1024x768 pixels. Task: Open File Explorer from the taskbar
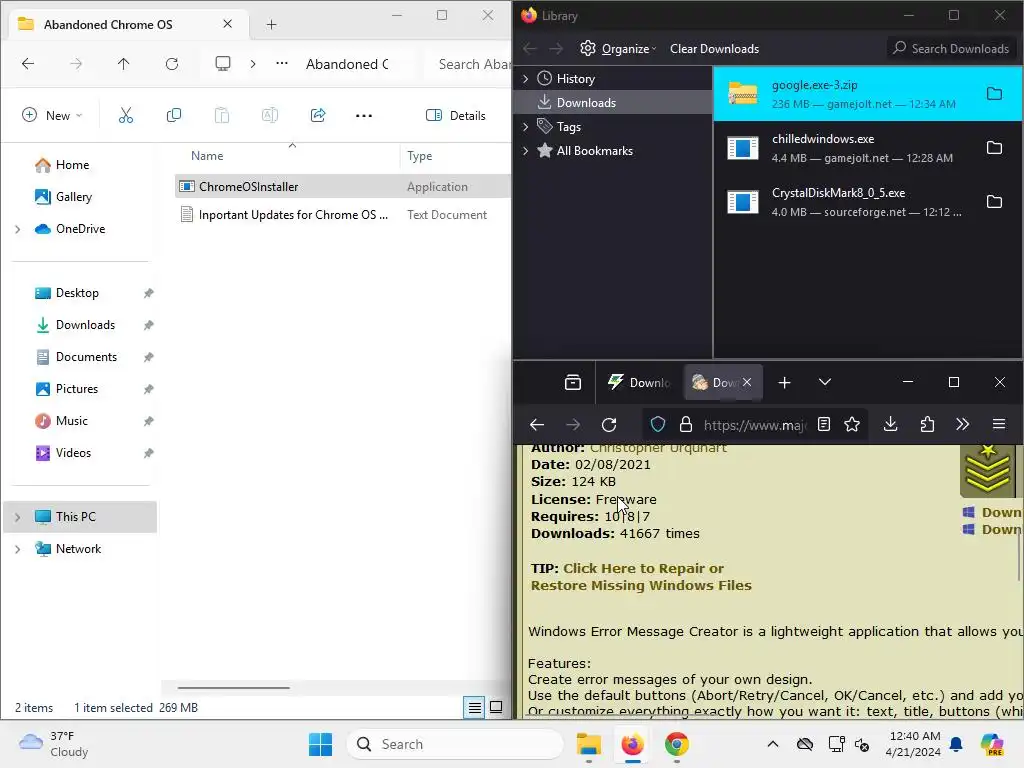point(588,744)
